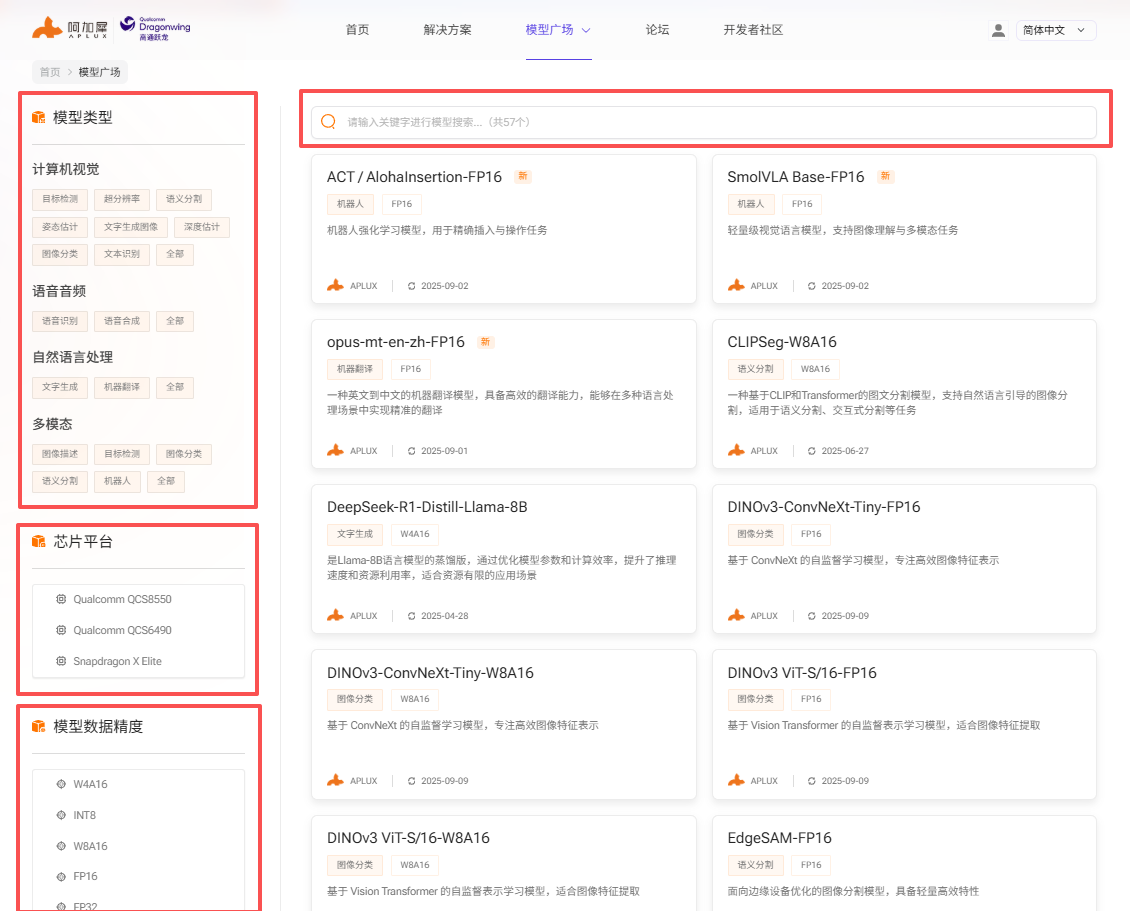The height and width of the screenshot is (911, 1130).
Task: Open the 简体中文 language dropdown
Action: pos(1056,30)
